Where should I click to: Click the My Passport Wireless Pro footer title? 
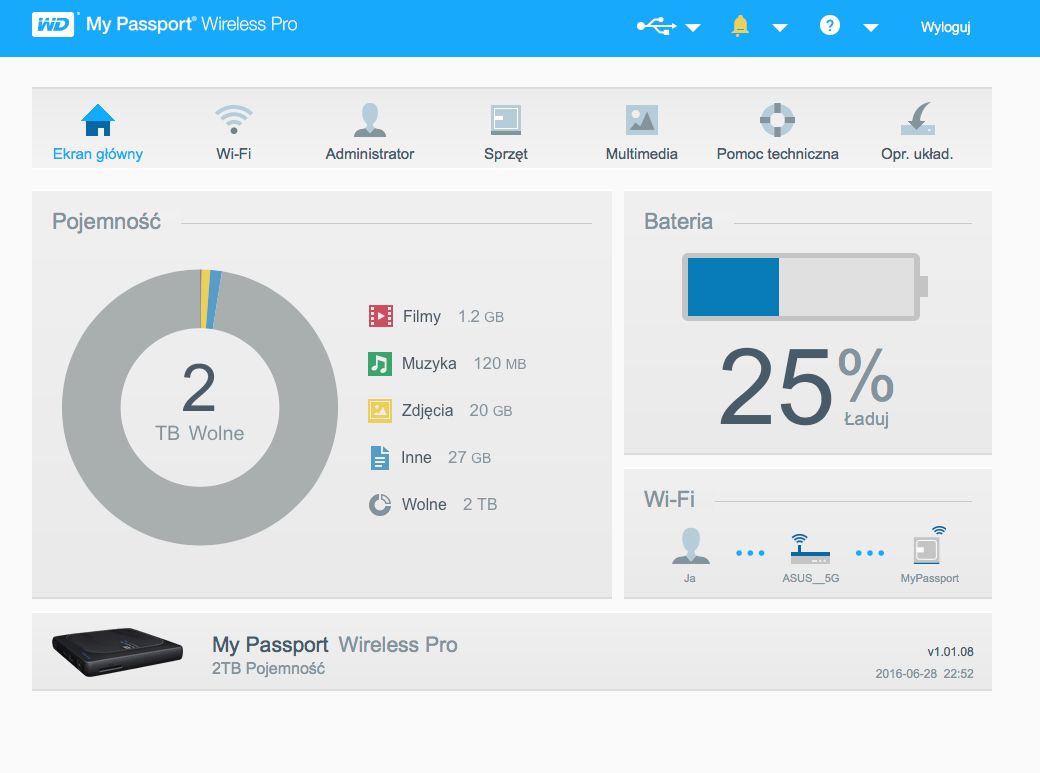[335, 645]
